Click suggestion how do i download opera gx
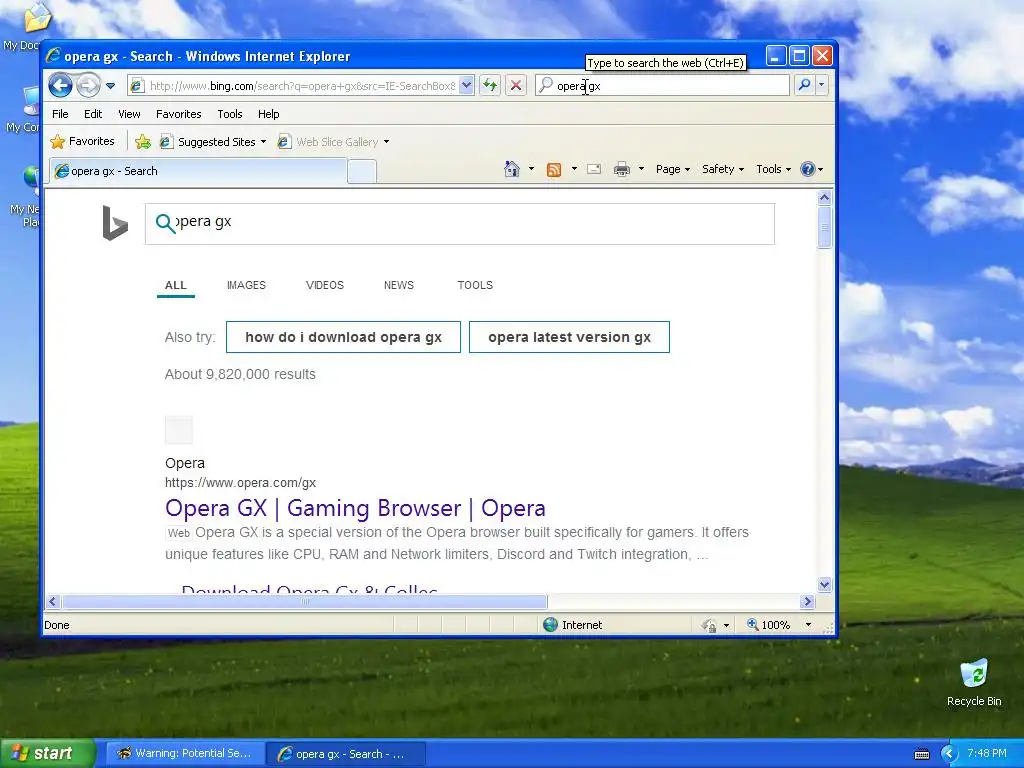The width and height of the screenshot is (1024, 768). [x=344, y=337]
